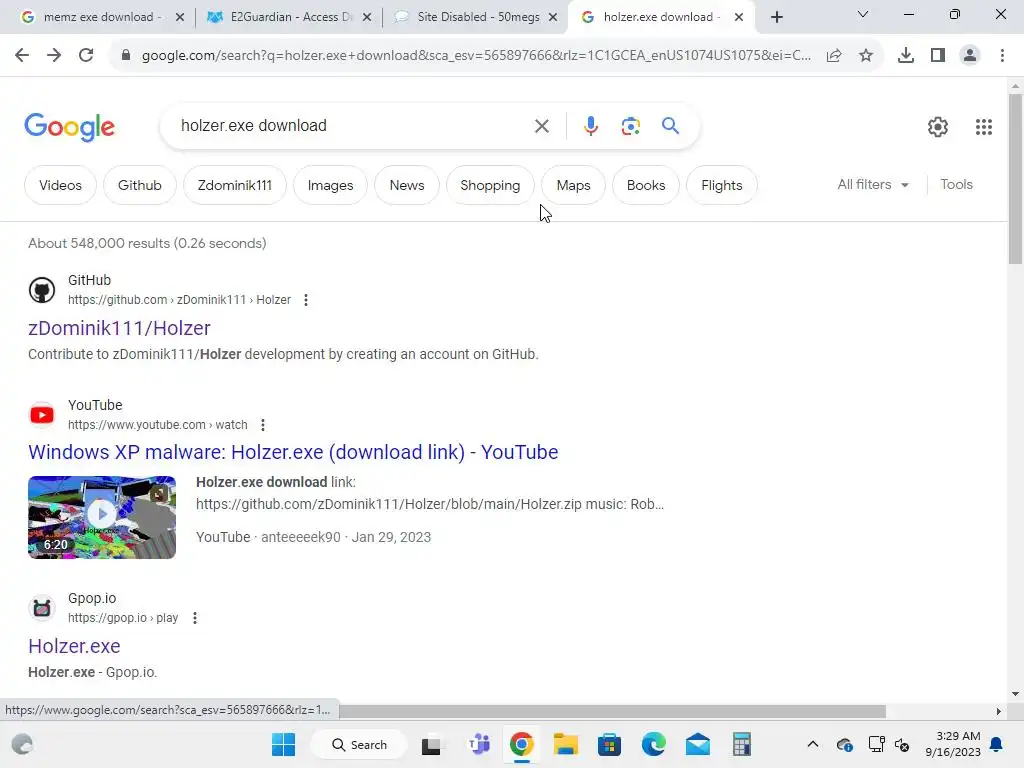Screen dimensions: 1024x768
Task: Reload the page with the refresh icon
Action: point(86,56)
